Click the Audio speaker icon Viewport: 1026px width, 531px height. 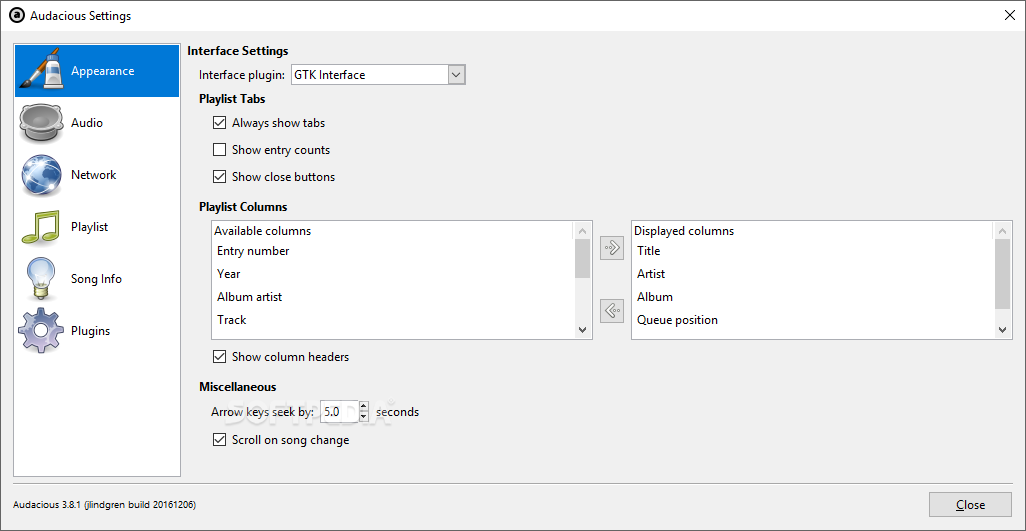coord(41,123)
